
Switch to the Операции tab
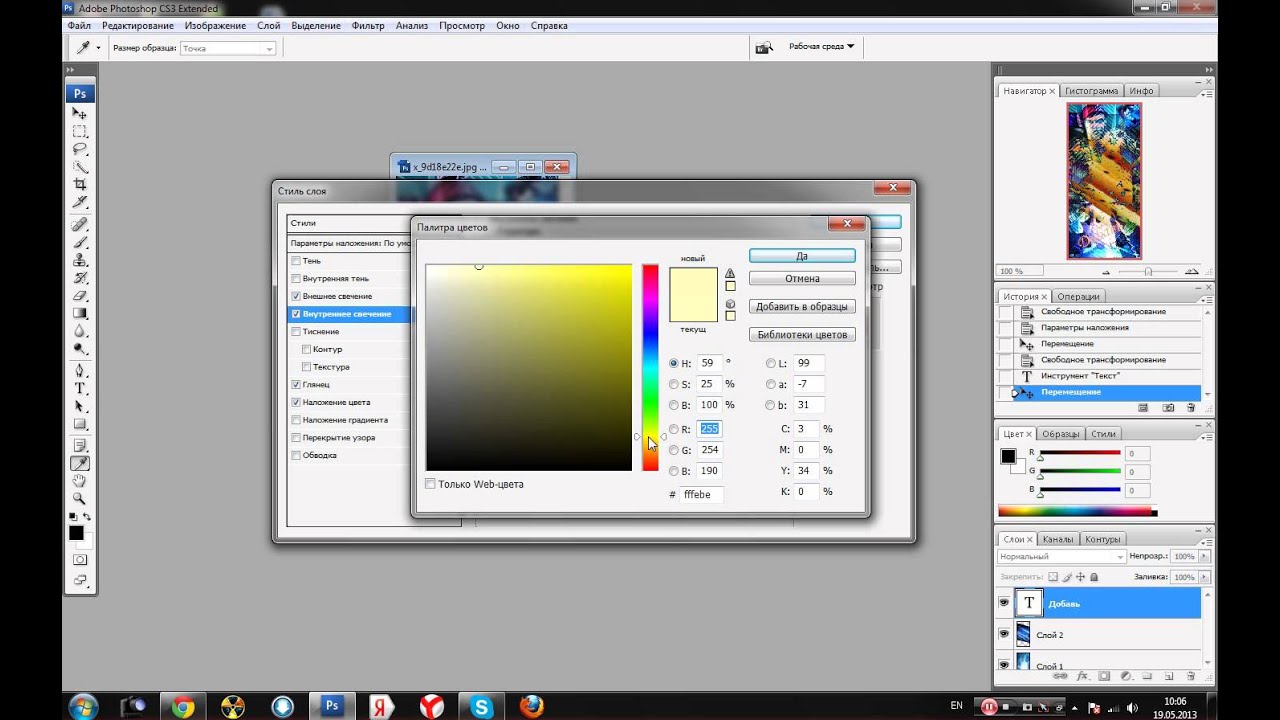pos(1078,296)
